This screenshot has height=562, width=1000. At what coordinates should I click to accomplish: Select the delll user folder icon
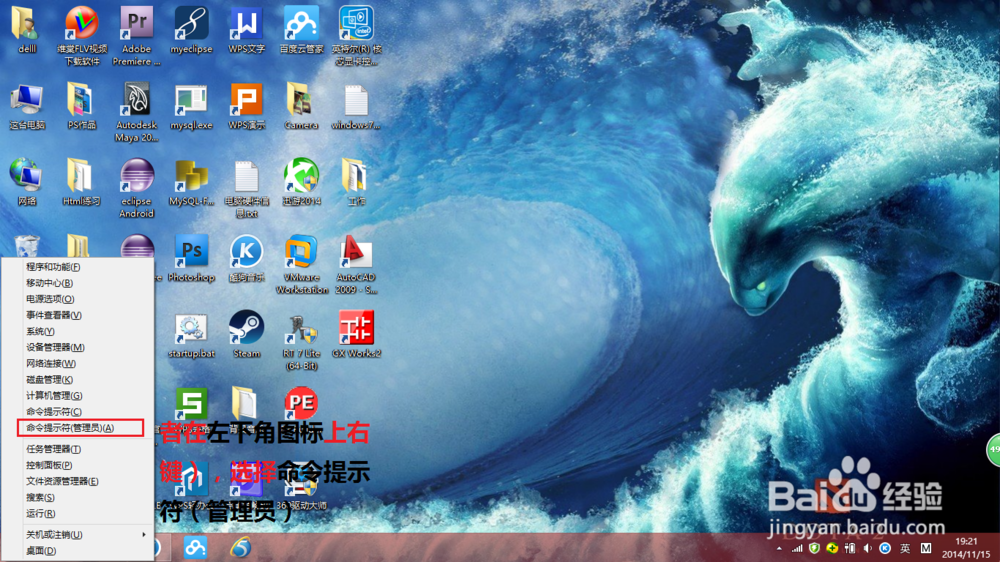tap(27, 29)
